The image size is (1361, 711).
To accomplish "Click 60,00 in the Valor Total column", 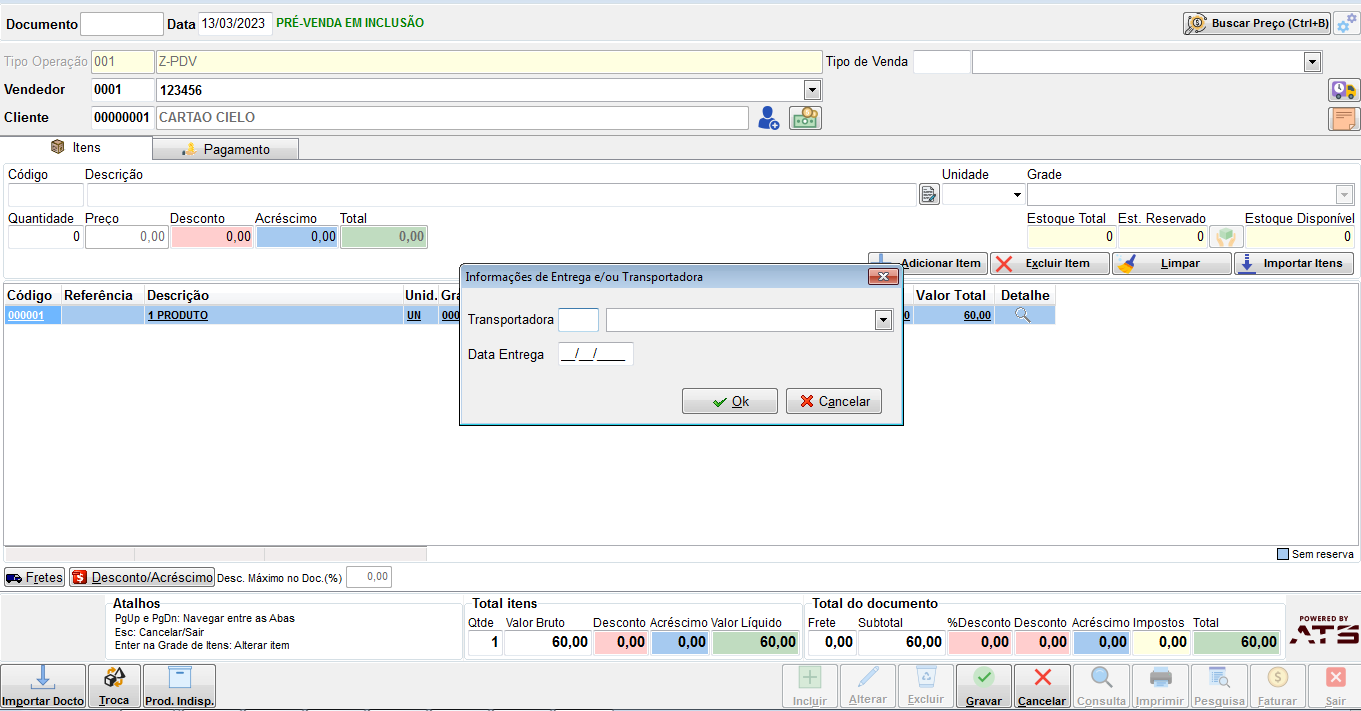I will [977, 315].
